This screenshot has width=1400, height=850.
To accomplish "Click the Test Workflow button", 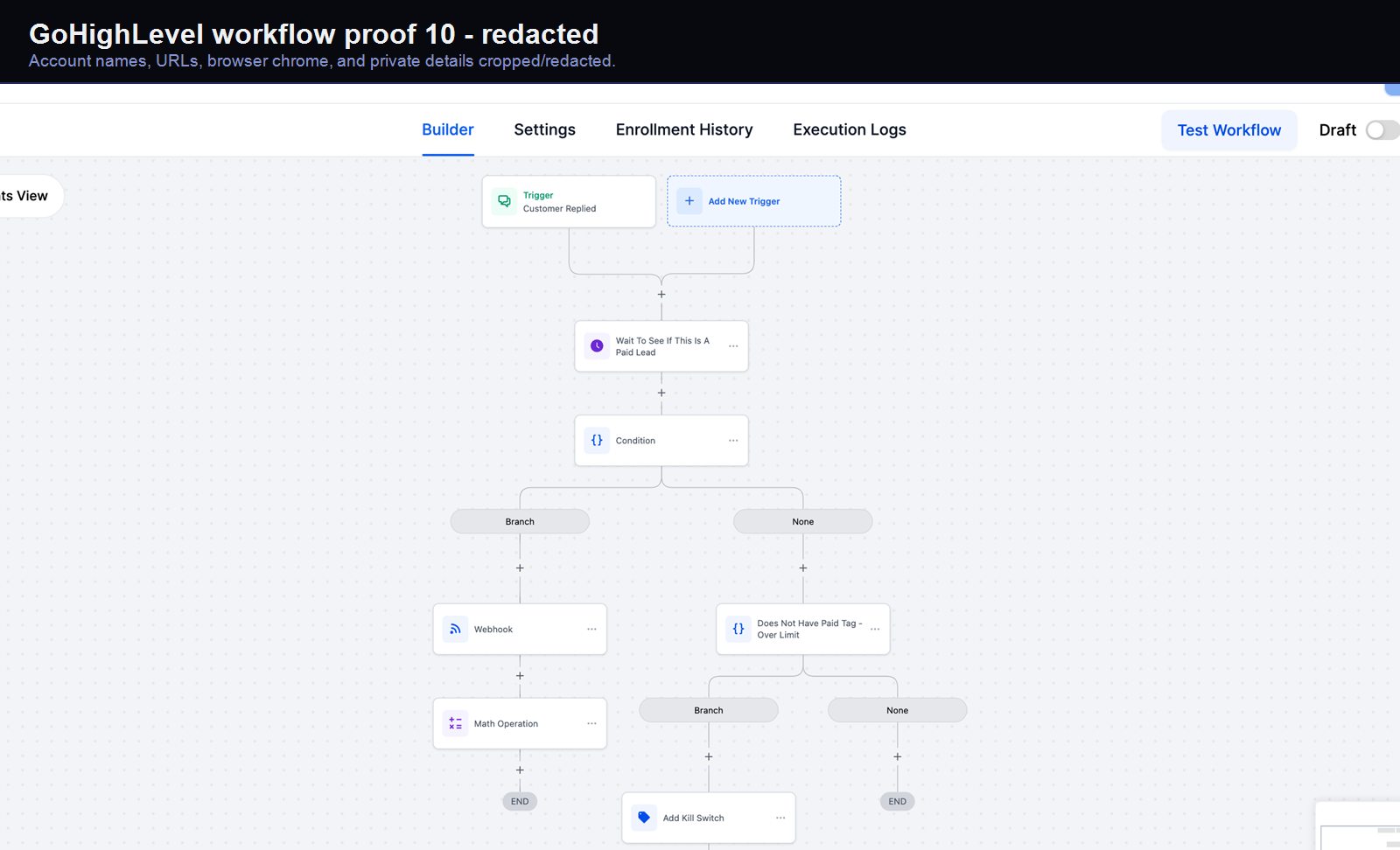I will coord(1229,130).
